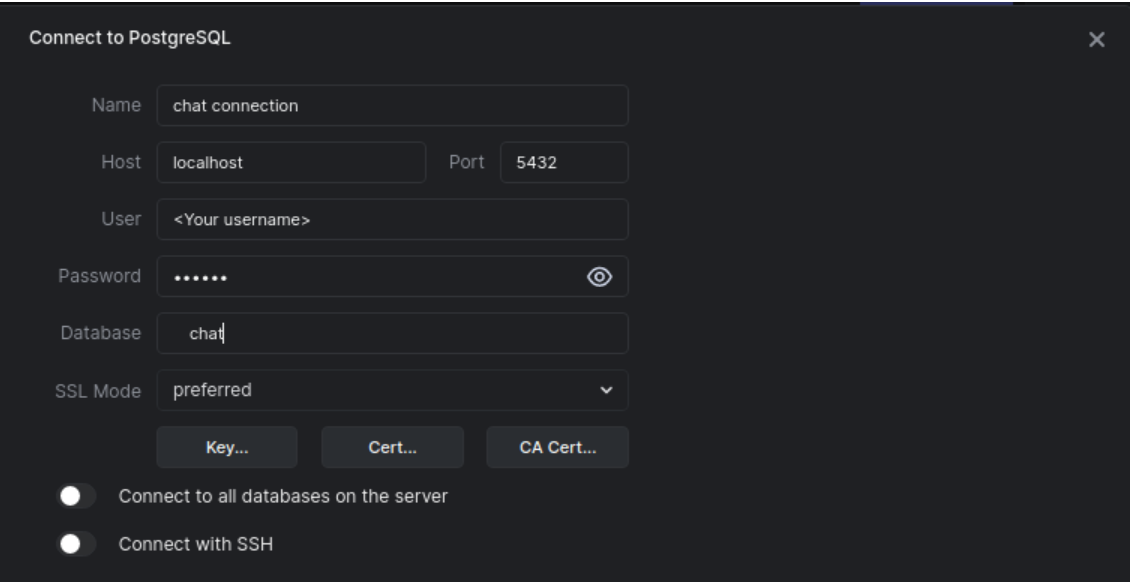Click the 'Connect to PostgreSQL' dialog title
This screenshot has width=1130, height=584.
coord(131,39)
